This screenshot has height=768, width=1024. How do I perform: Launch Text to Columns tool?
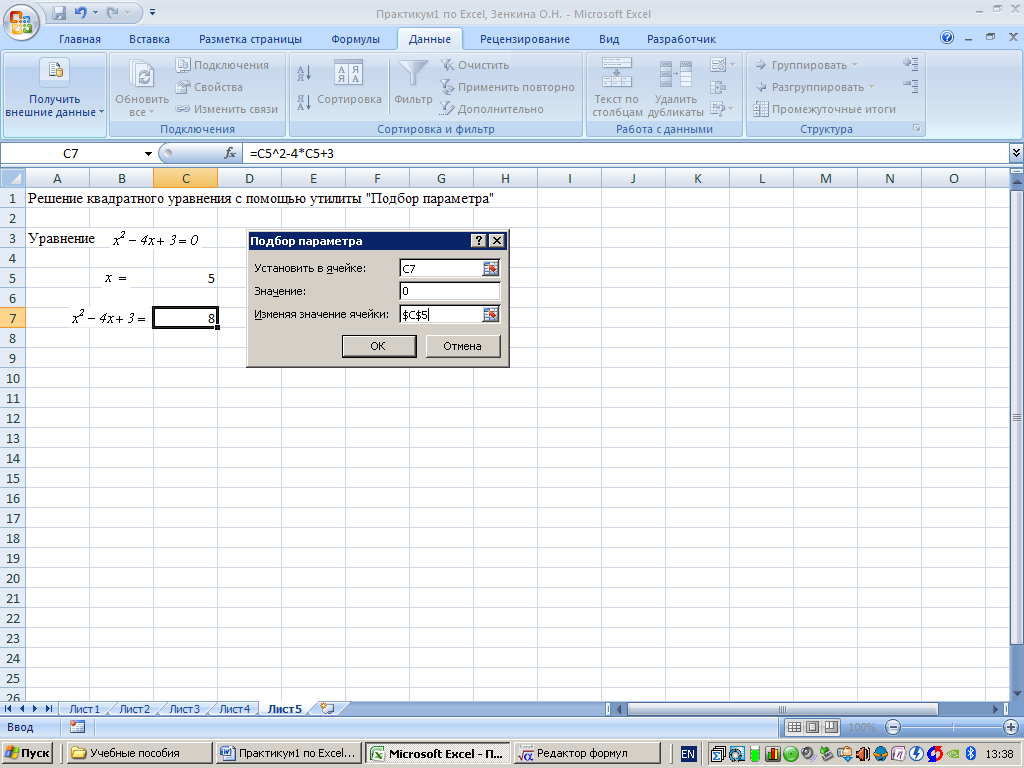pos(616,88)
